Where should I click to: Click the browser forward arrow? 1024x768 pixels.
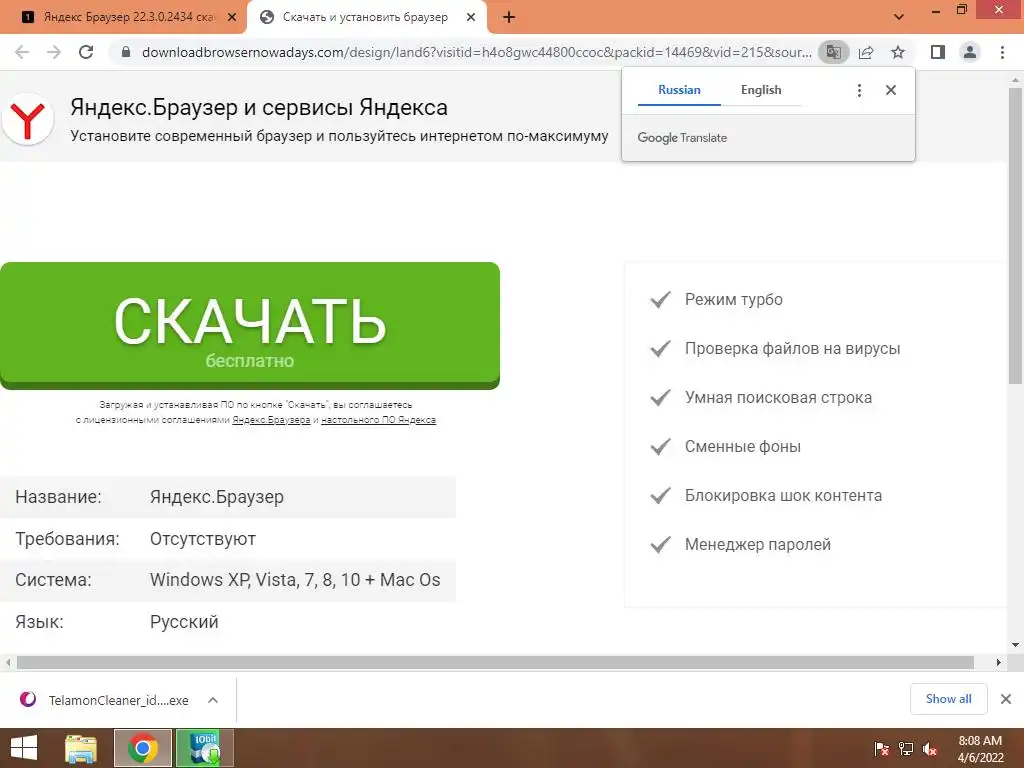click(54, 52)
